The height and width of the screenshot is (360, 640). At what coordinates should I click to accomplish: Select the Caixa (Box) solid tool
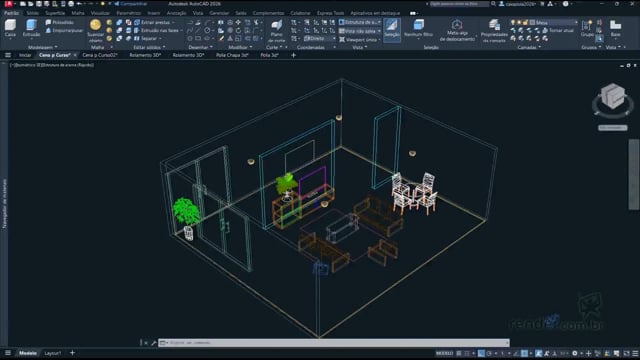pos(10,28)
